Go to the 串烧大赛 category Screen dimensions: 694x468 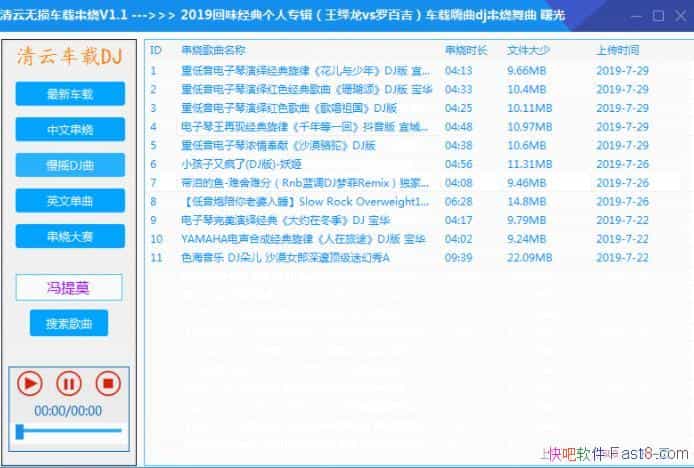tap(70, 236)
